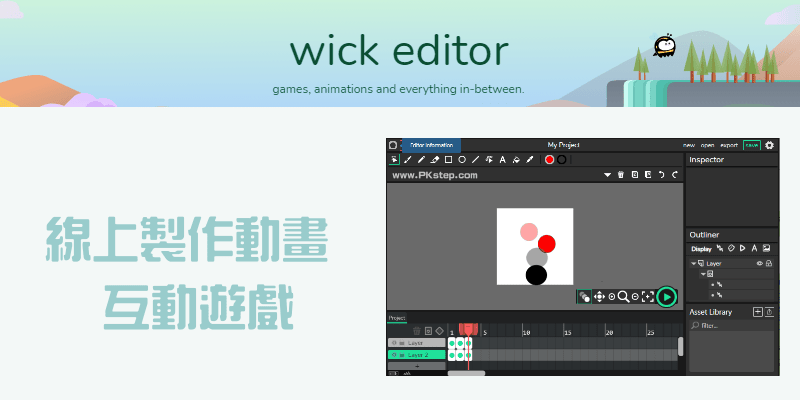Click frame number 10 on timeline ruler

(527, 333)
